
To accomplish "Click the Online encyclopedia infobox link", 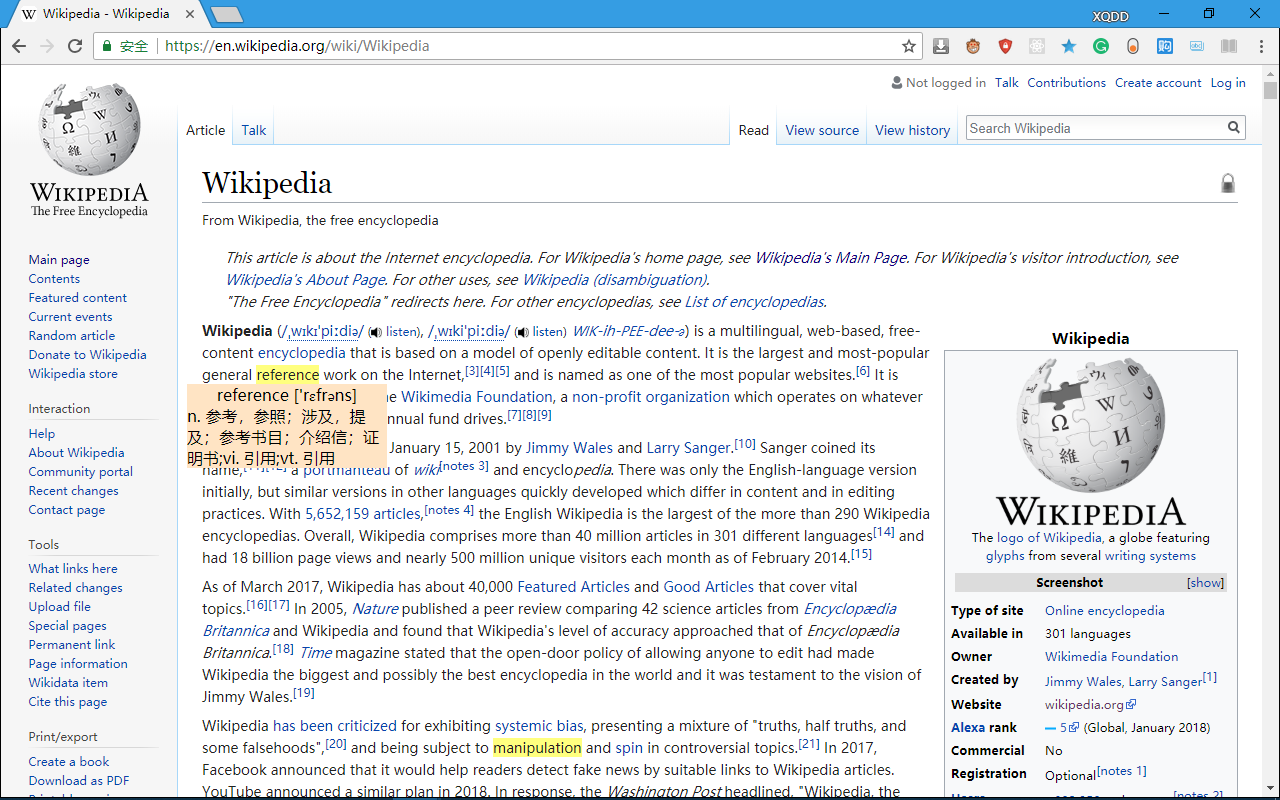I will [1104, 611].
